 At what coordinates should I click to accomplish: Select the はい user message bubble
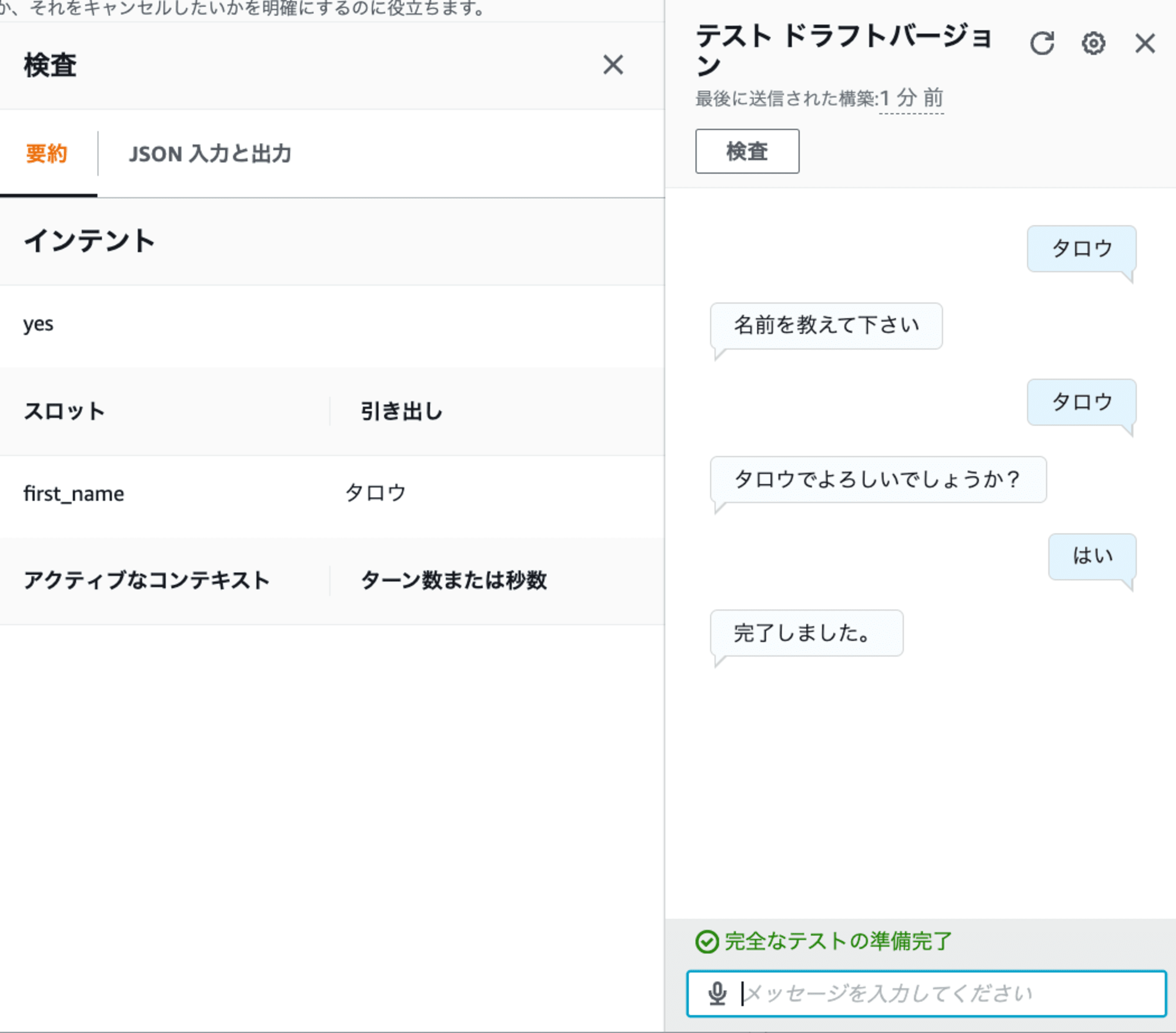1093,556
